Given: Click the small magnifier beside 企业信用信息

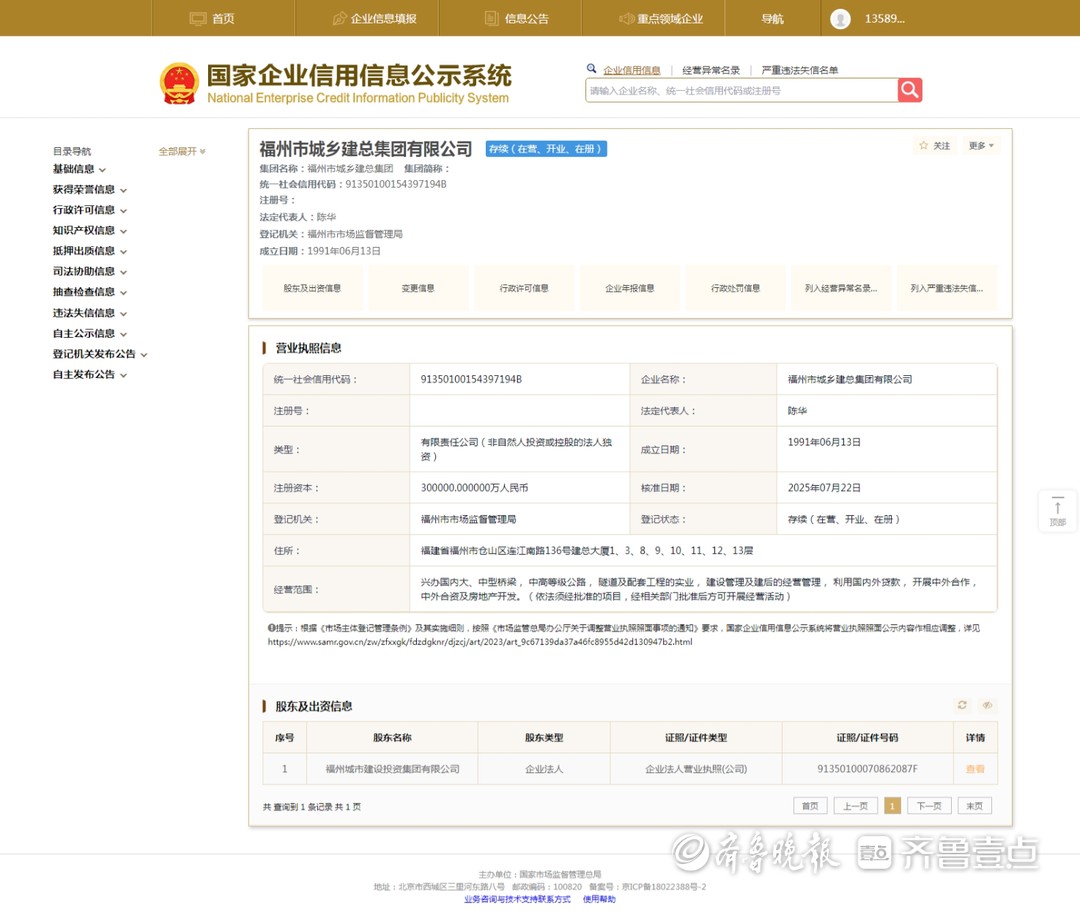Looking at the screenshot, I should point(591,69).
